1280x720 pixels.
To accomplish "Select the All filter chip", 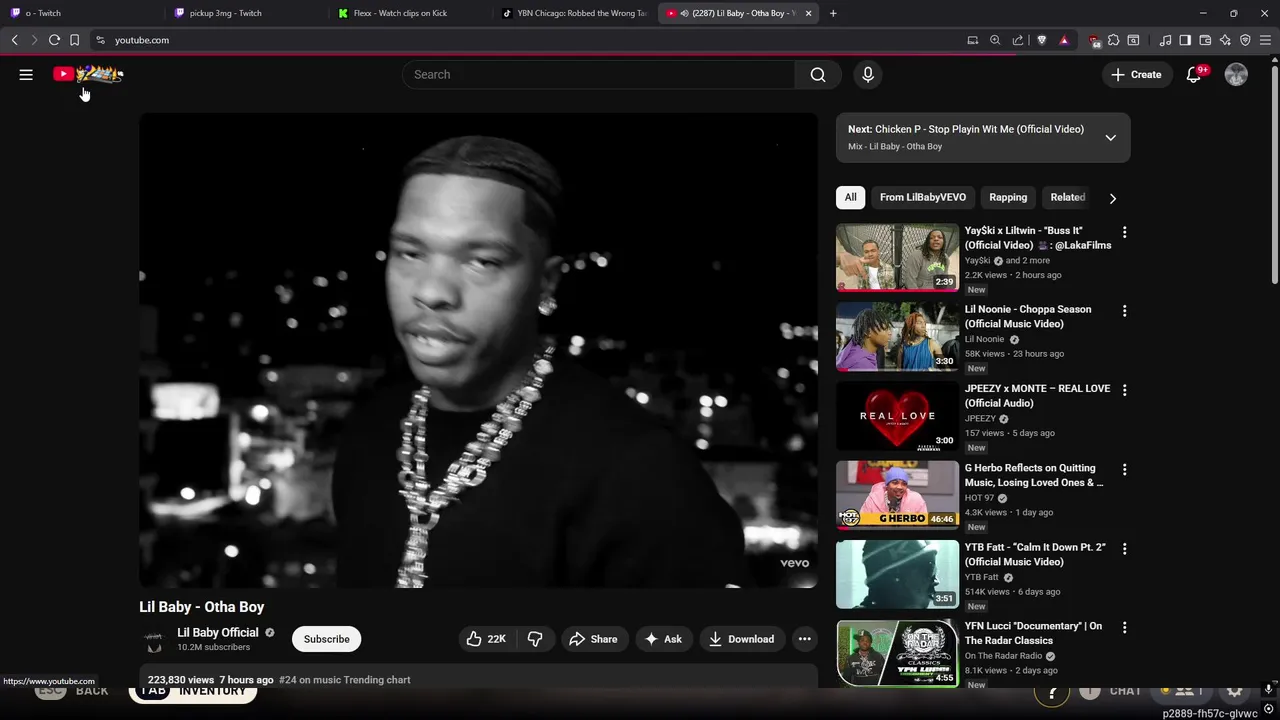I will pyautogui.click(x=850, y=197).
